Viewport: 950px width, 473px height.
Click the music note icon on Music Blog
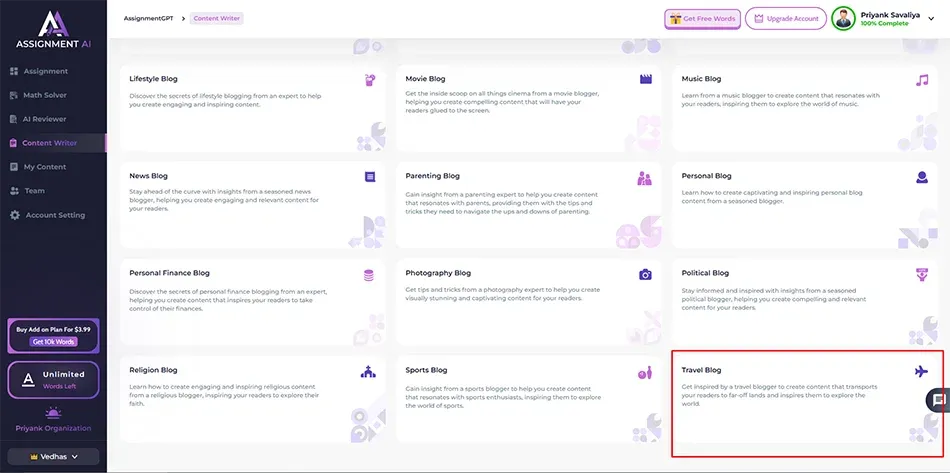[x=921, y=80]
